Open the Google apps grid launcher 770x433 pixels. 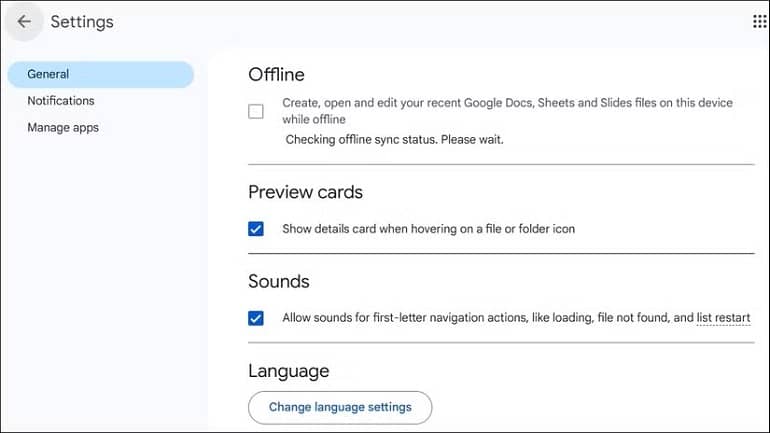click(759, 21)
